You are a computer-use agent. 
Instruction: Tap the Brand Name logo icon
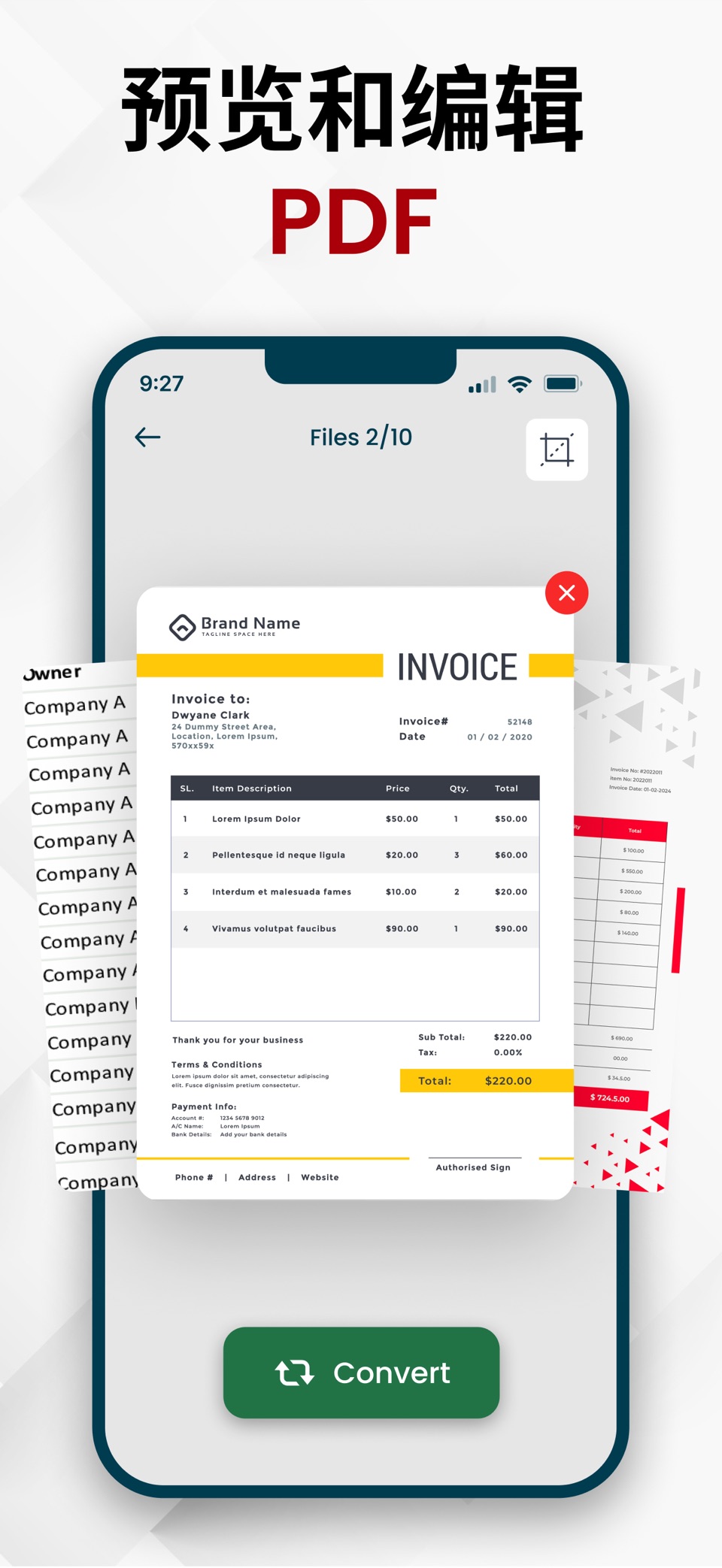pyautogui.click(x=182, y=627)
